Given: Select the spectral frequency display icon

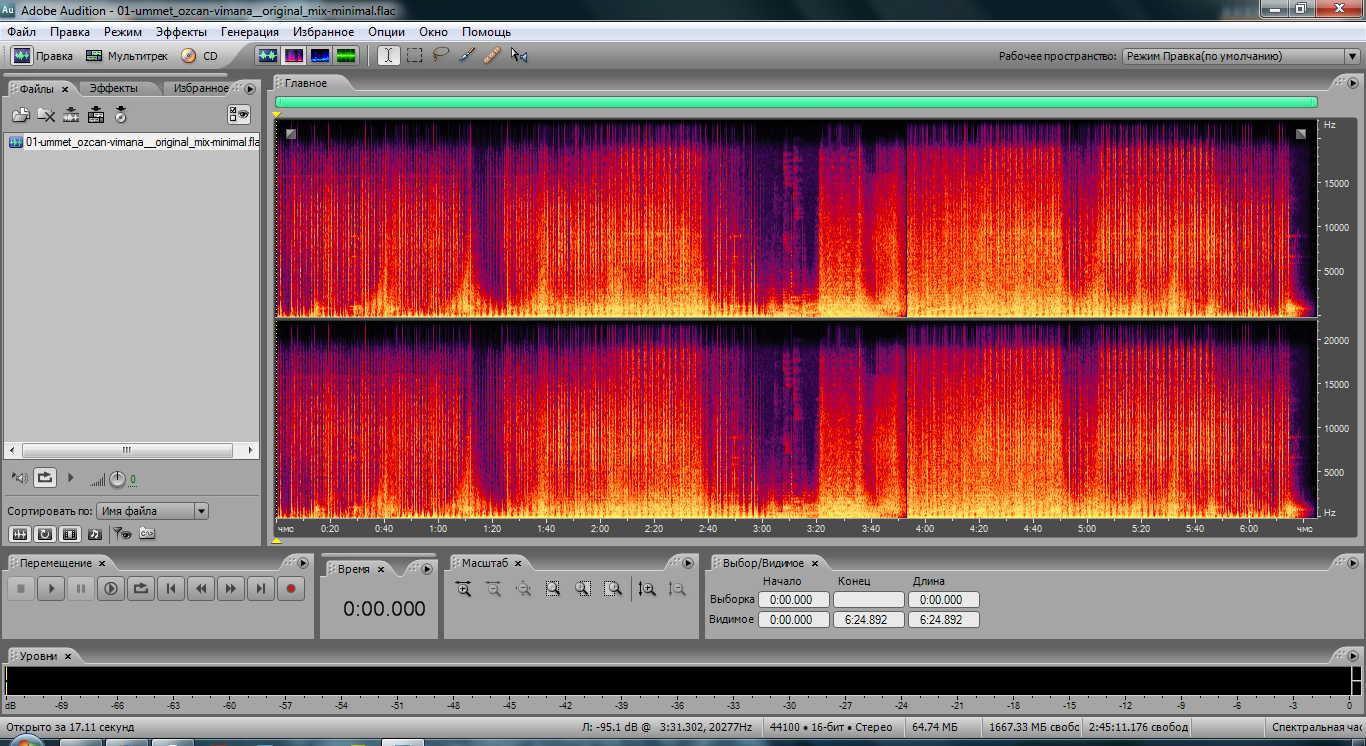Looking at the screenshot, I should (x=294, y=56).
